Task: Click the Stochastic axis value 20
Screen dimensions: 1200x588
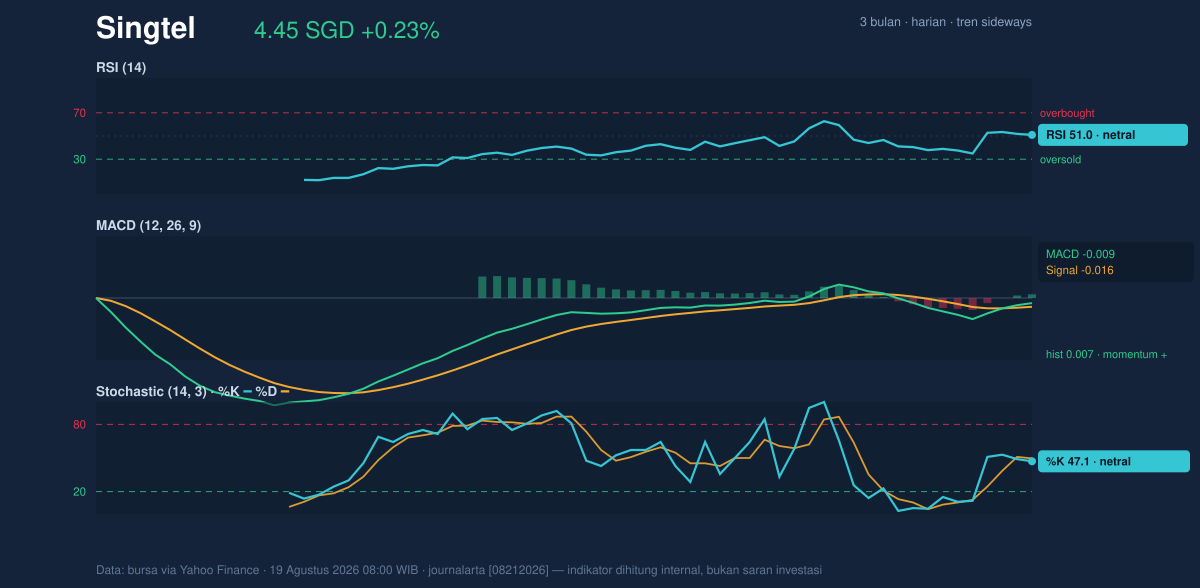Action: 79,492
